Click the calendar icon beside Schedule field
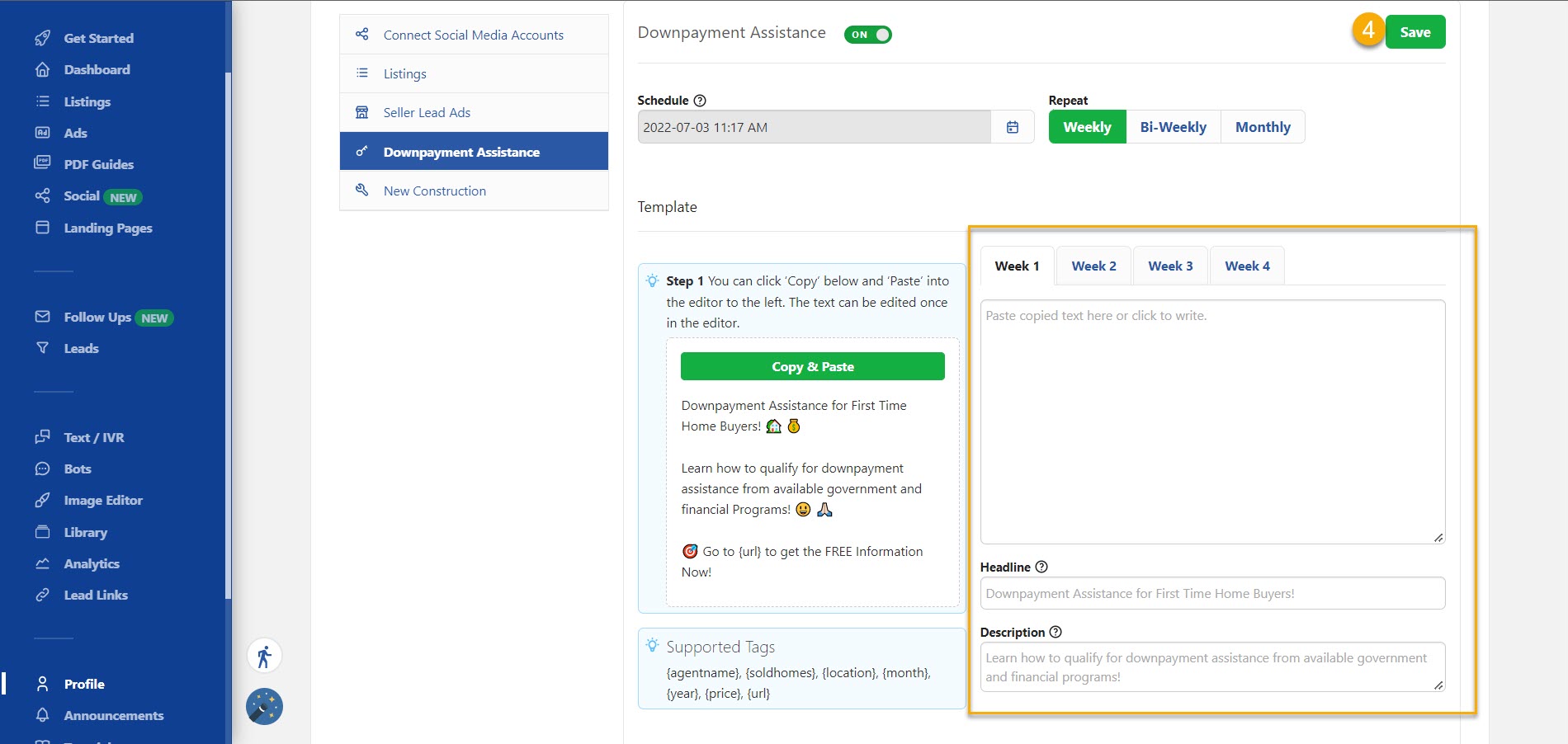 click(1013, 127)
